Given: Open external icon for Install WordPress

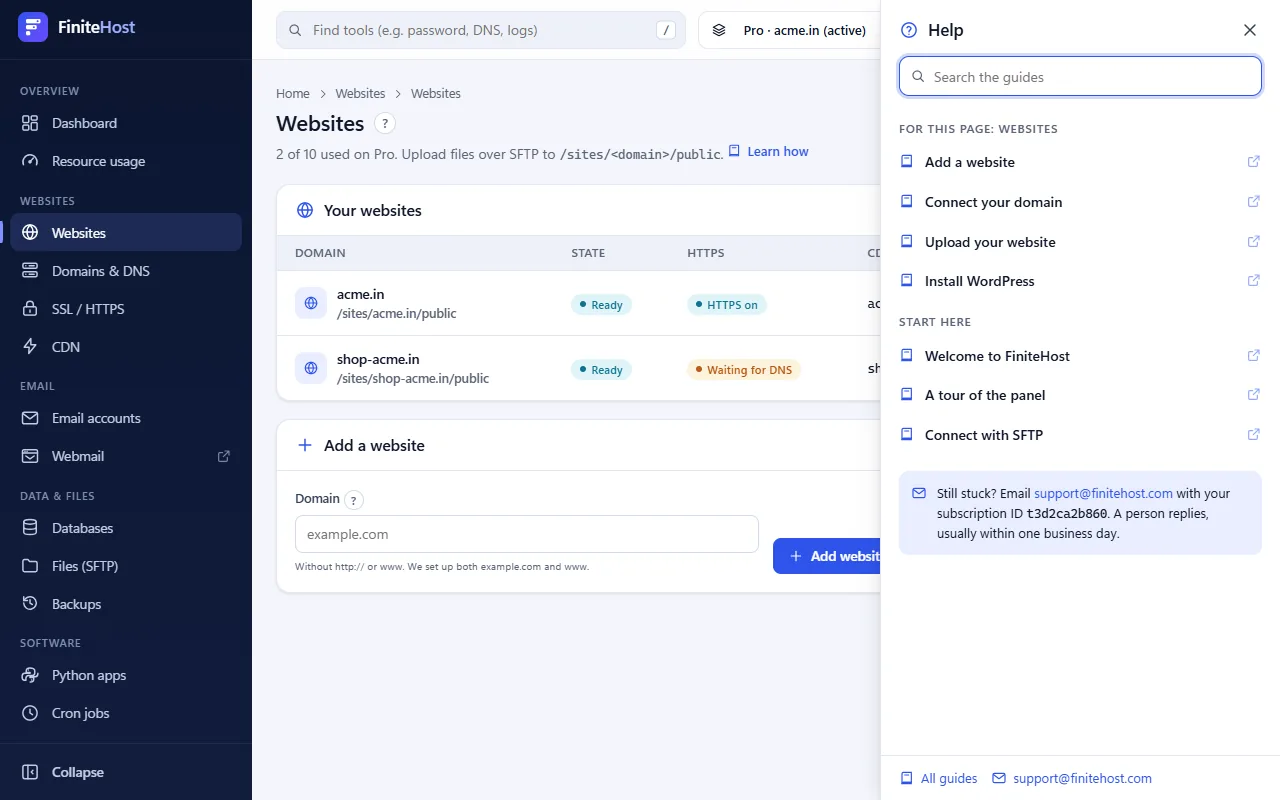Looking at the screenshot, I should pos(1254,281).
